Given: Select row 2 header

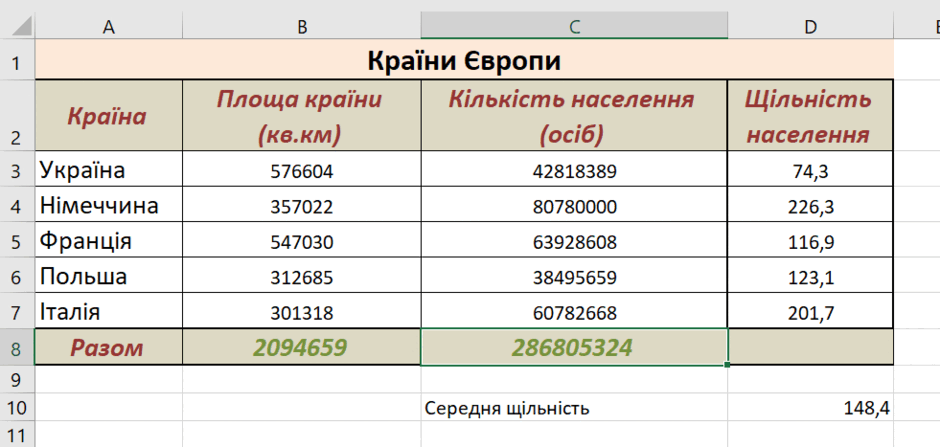Looking at the screenshot, I should 17,115.
